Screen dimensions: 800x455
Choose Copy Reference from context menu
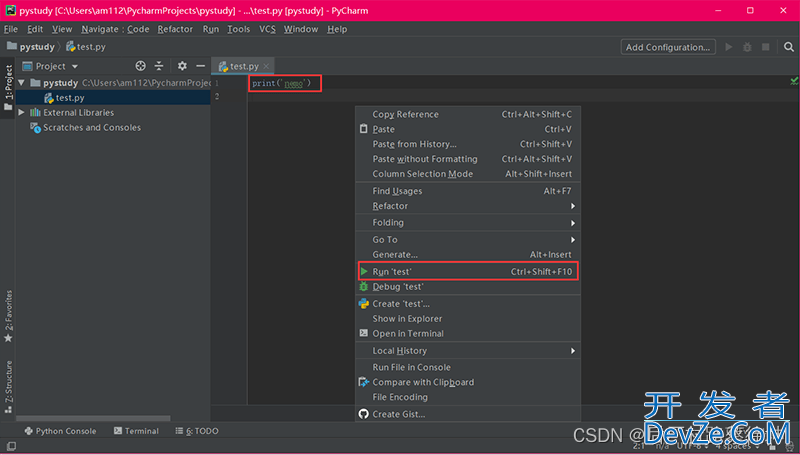(x=468, y=114)
